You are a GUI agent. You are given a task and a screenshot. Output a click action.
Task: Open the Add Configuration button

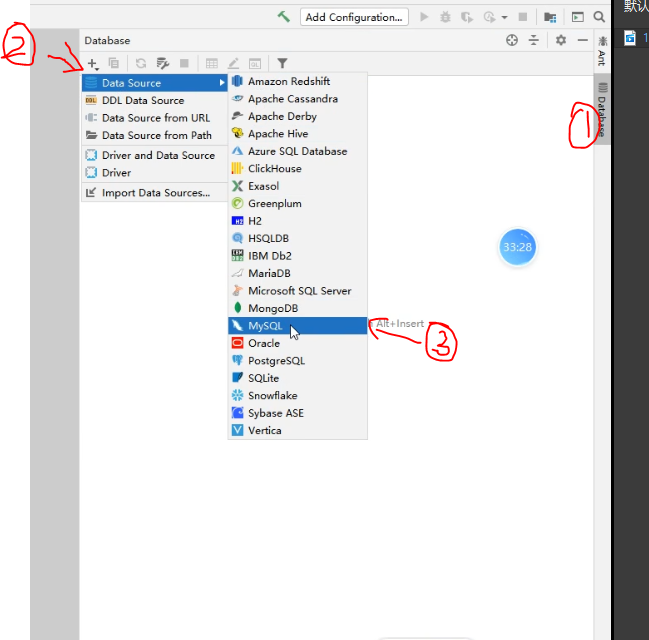coord(354,17)
